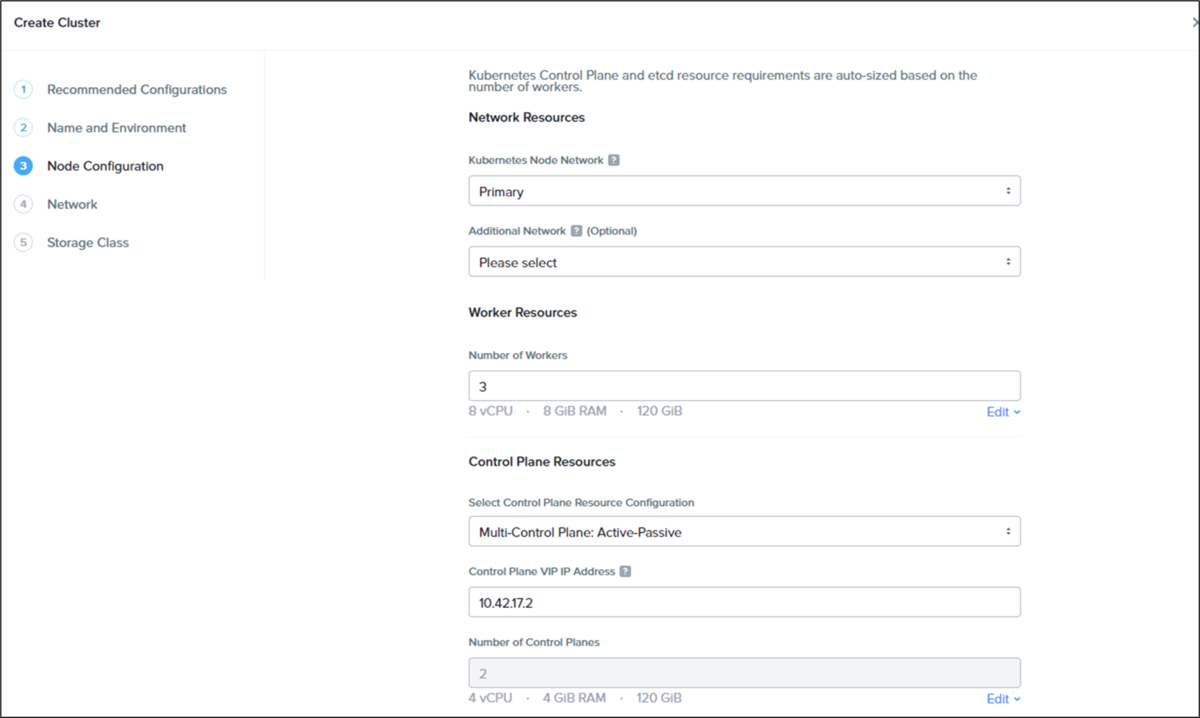Open the Additional Network Please select dropdown
This screenshot has height=718, width=1200.
tap(744, 262)
